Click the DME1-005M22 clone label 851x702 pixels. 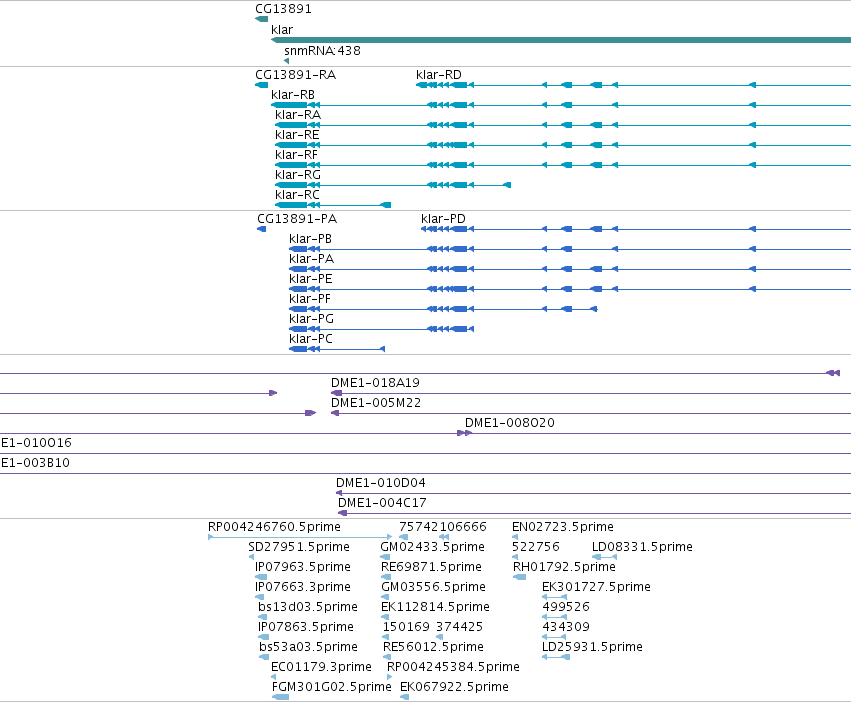(x=376, y=403)
